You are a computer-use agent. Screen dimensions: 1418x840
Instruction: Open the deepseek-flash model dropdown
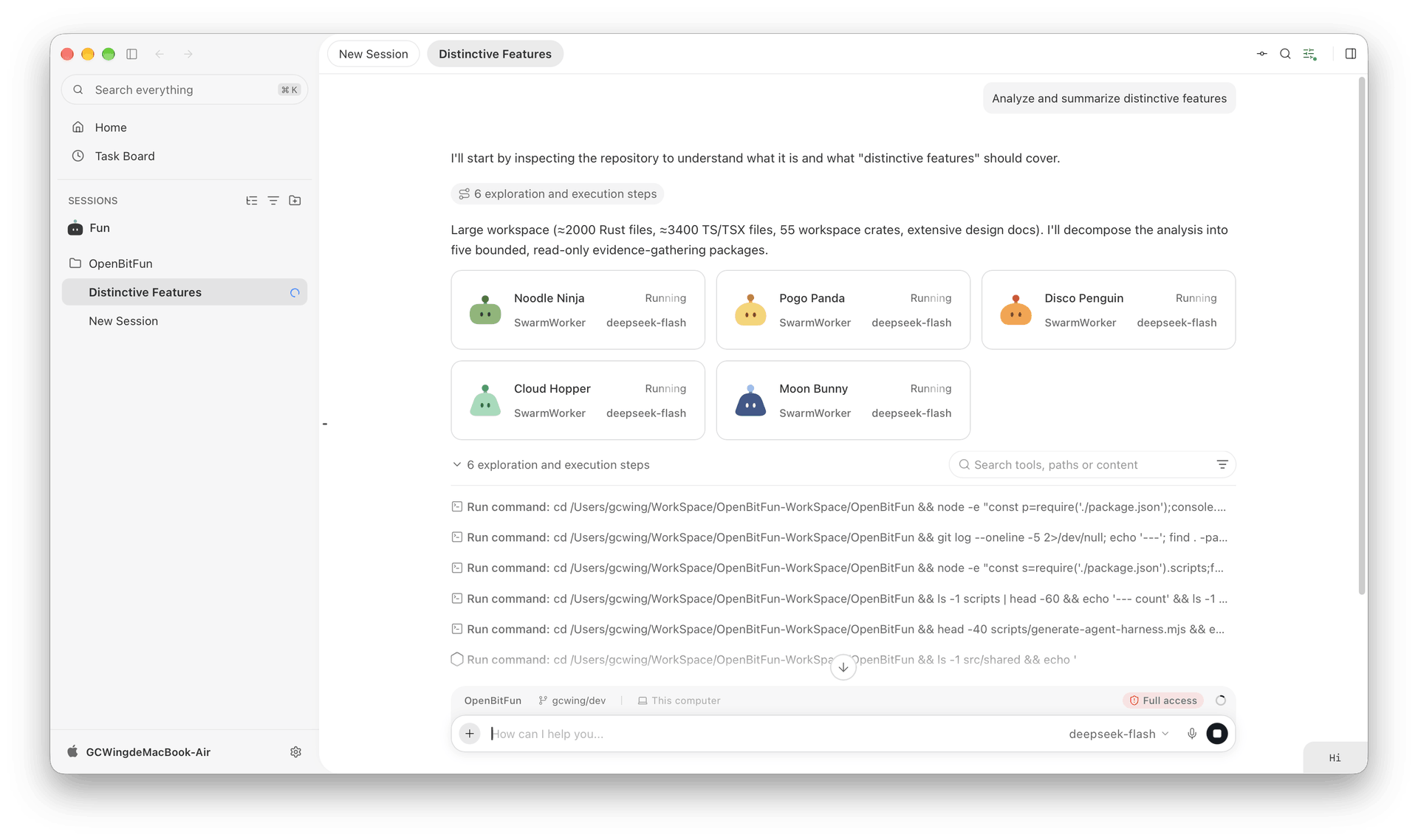click(x=1119, y=734)
